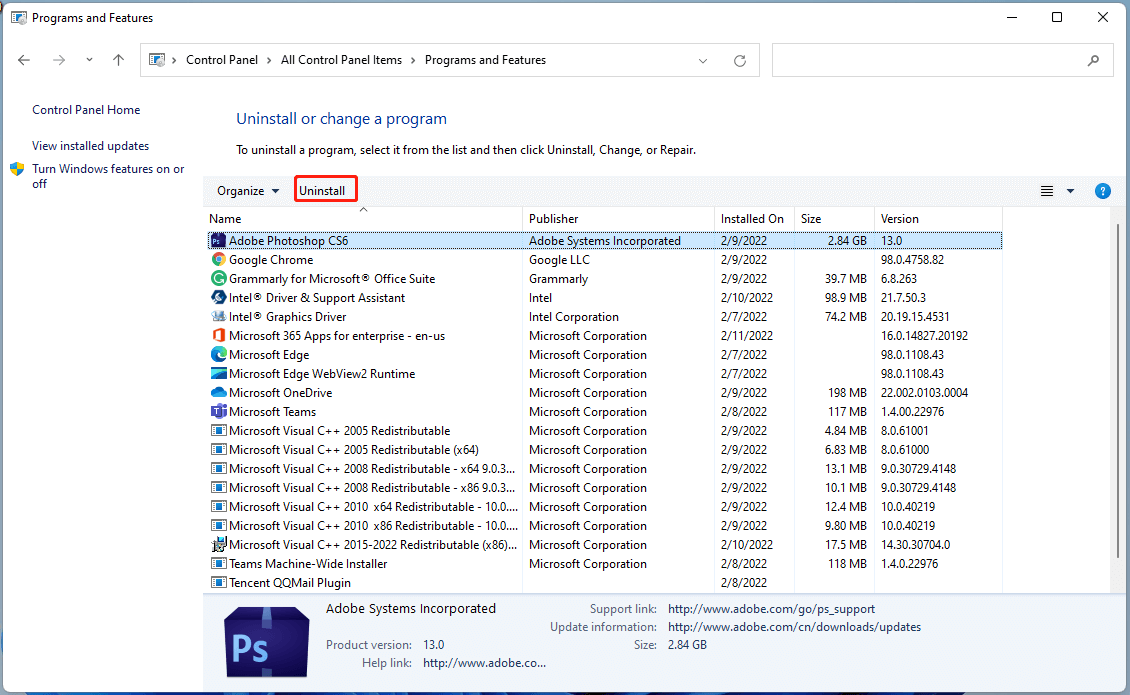The width and height of the screenshot is (1130, 695).
Task: Open the Adobe help link
Action: coord(484,663)
